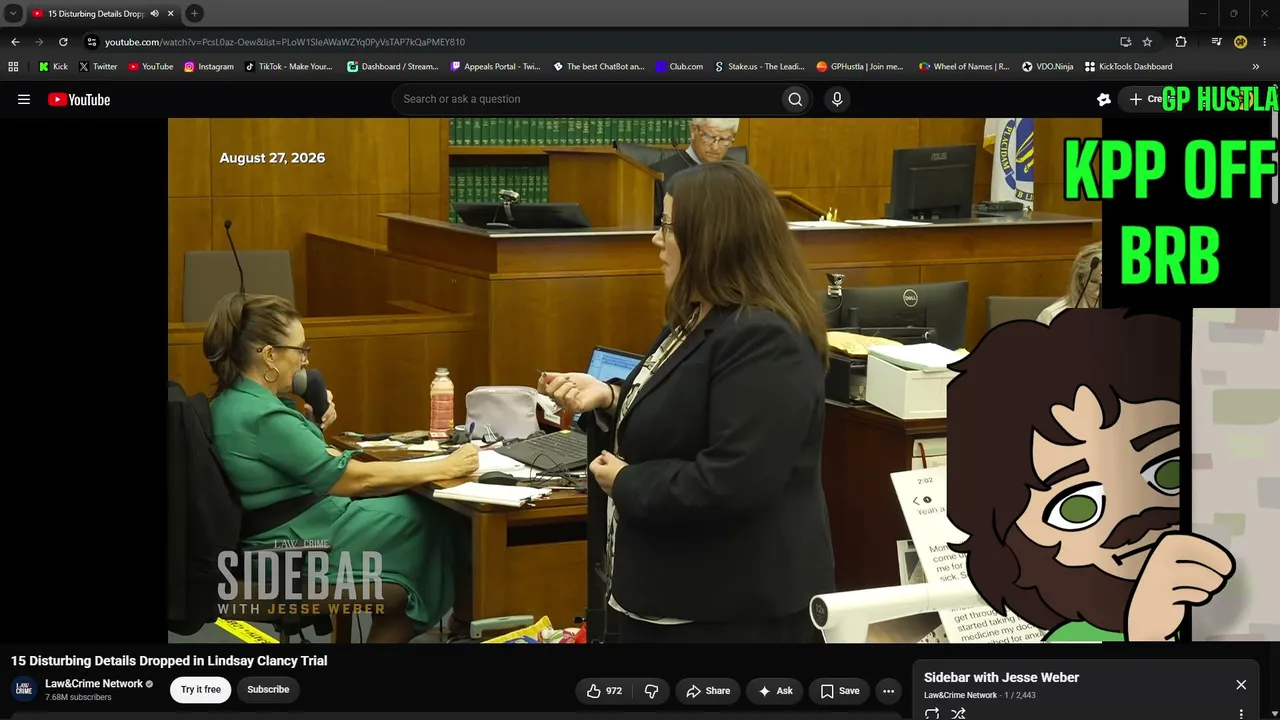
Task: Mute the tab via speaker icon
Action: [x=154, y=14]
